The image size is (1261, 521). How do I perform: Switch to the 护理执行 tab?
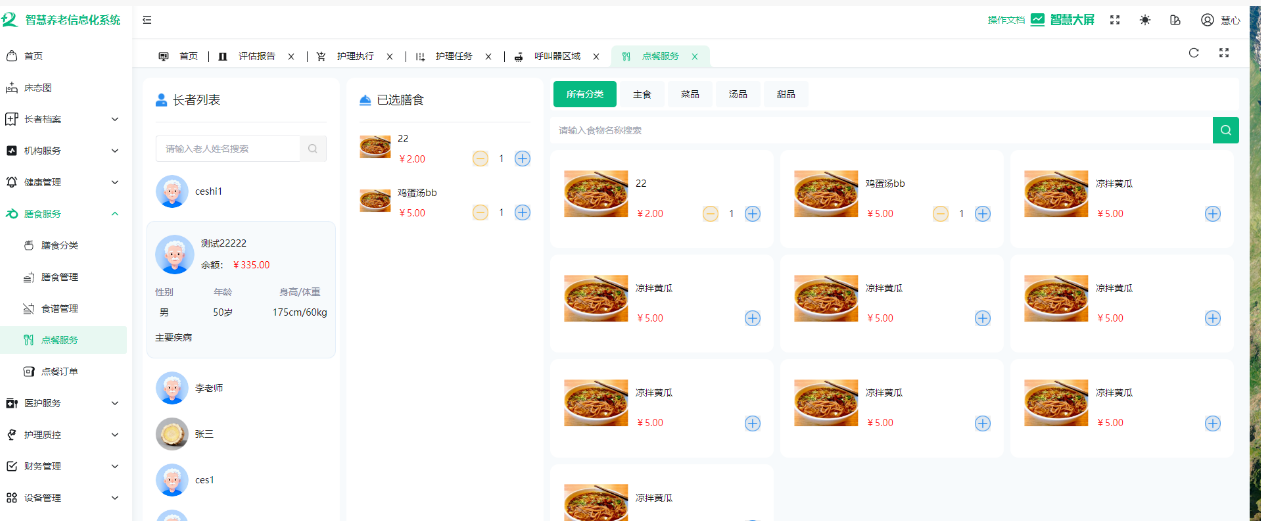[354, 57]
